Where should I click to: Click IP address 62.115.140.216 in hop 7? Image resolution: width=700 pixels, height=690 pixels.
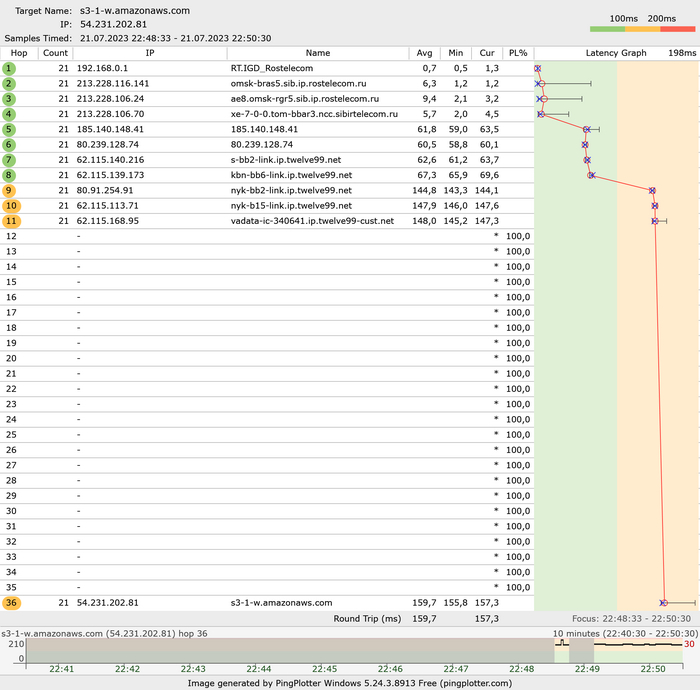click(x=110, y=160)
